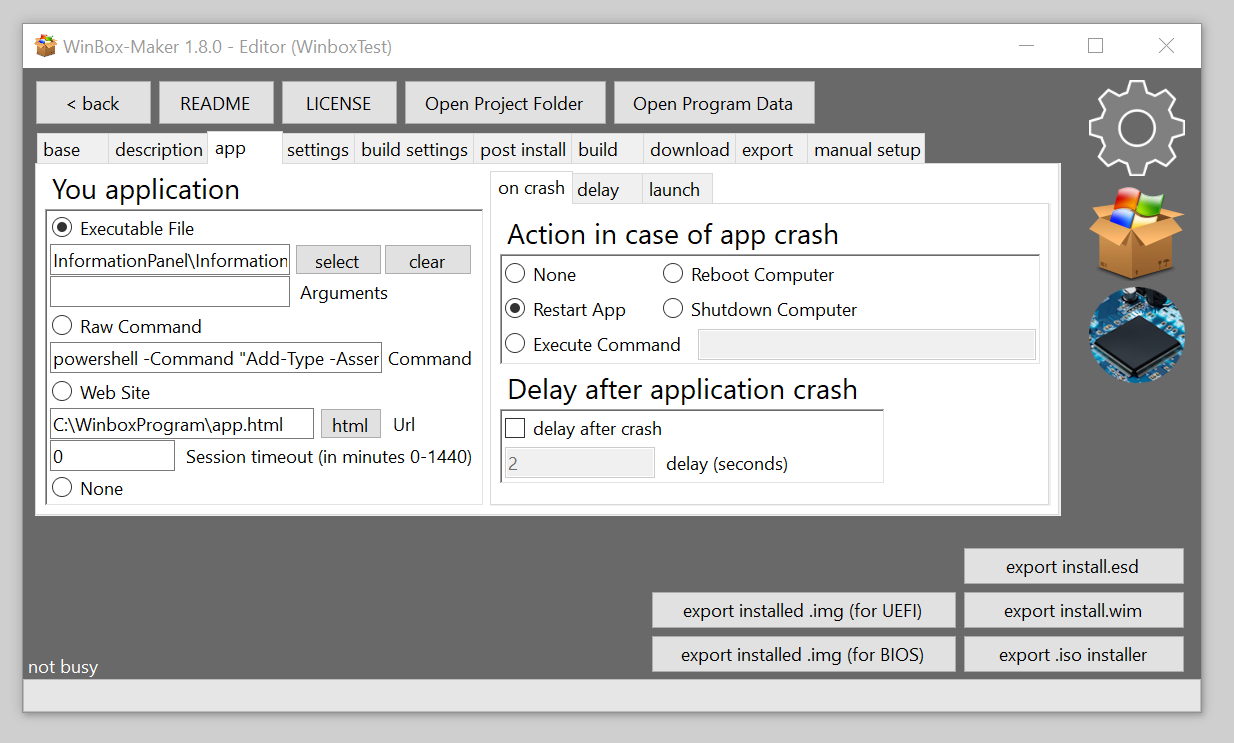Click the Execute Command text field

tap(866, 344)
